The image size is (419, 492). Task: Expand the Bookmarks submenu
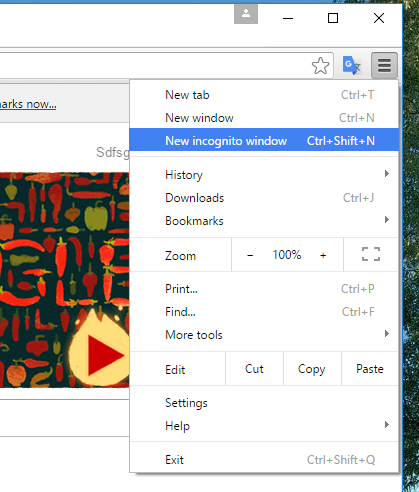pyautogui.click(x=264, y=221)
